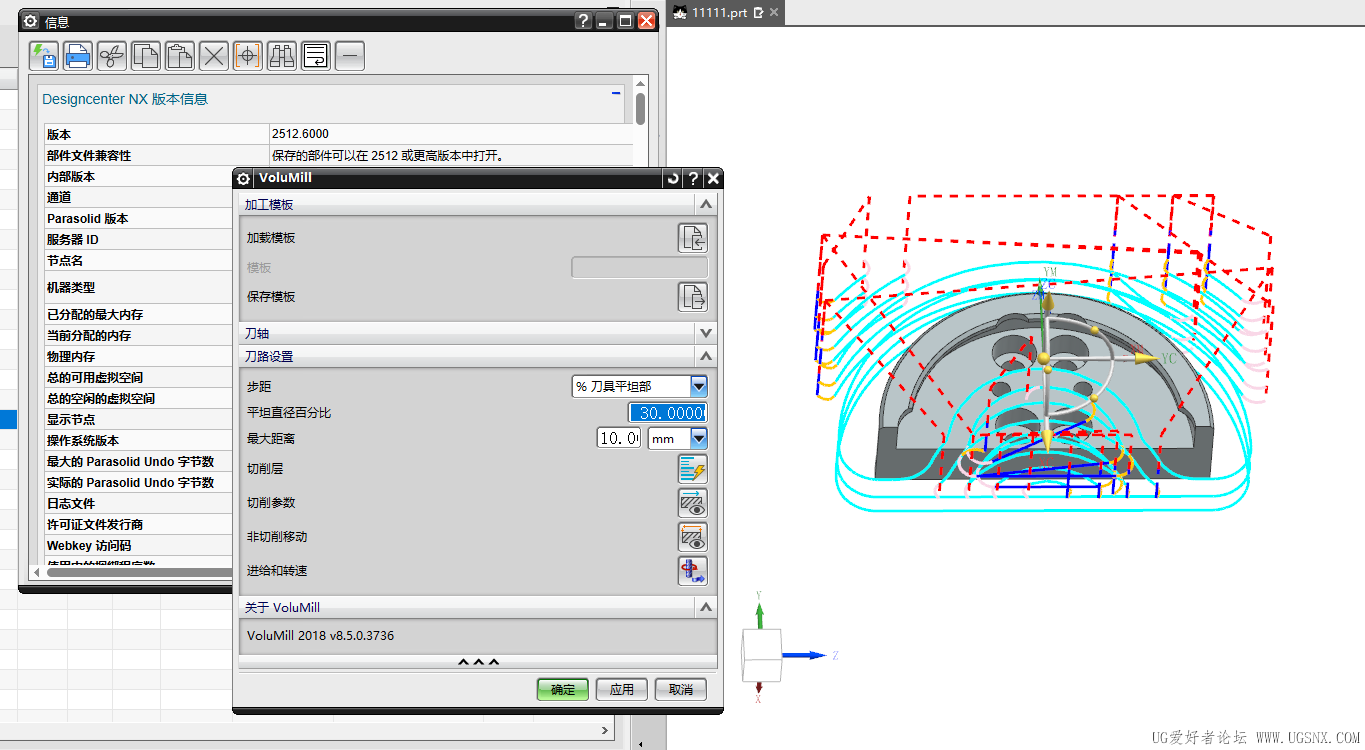
Task: Click the vertical scrollbar in 信息 window
Action: [640, 107]
